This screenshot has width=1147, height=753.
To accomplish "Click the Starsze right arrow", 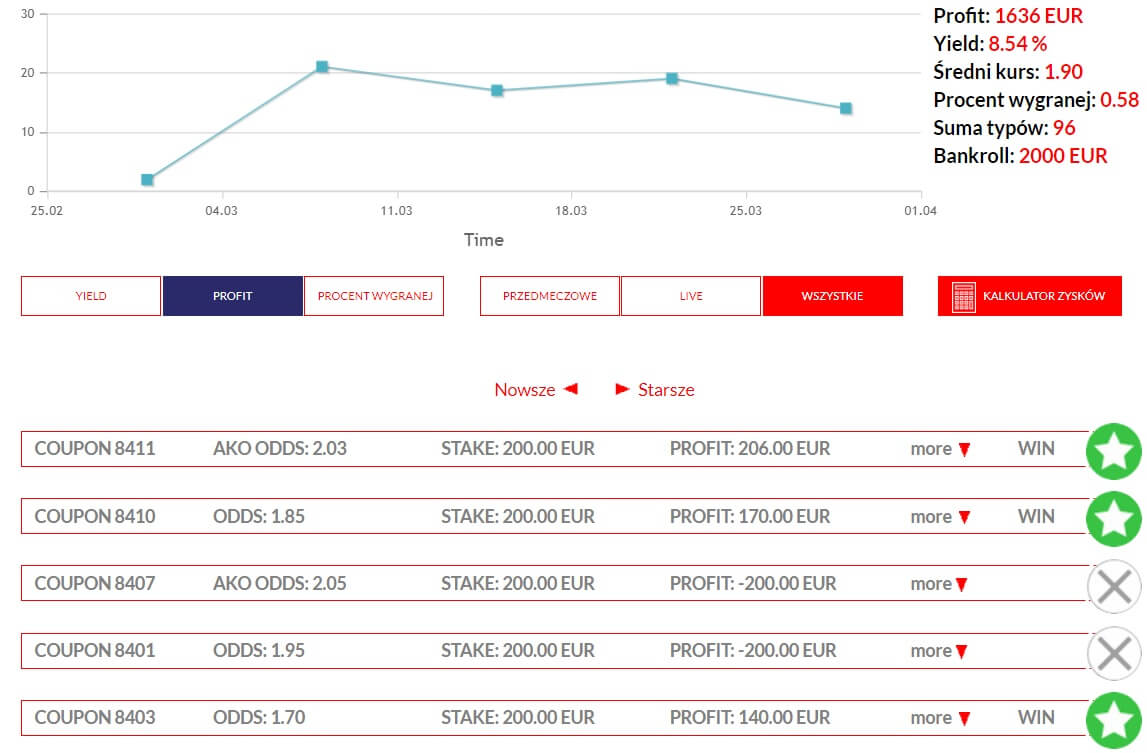I will tap(622, 389).
